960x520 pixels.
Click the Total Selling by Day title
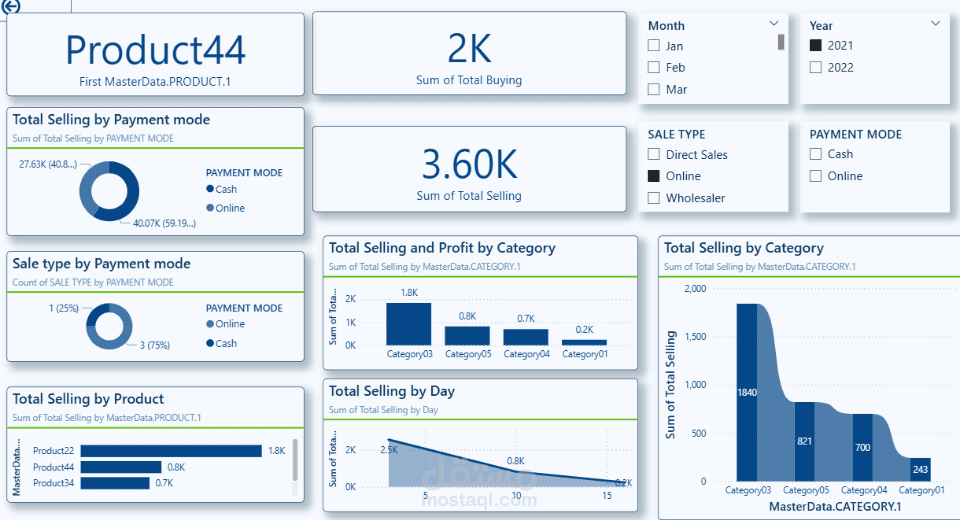(392, 391)
